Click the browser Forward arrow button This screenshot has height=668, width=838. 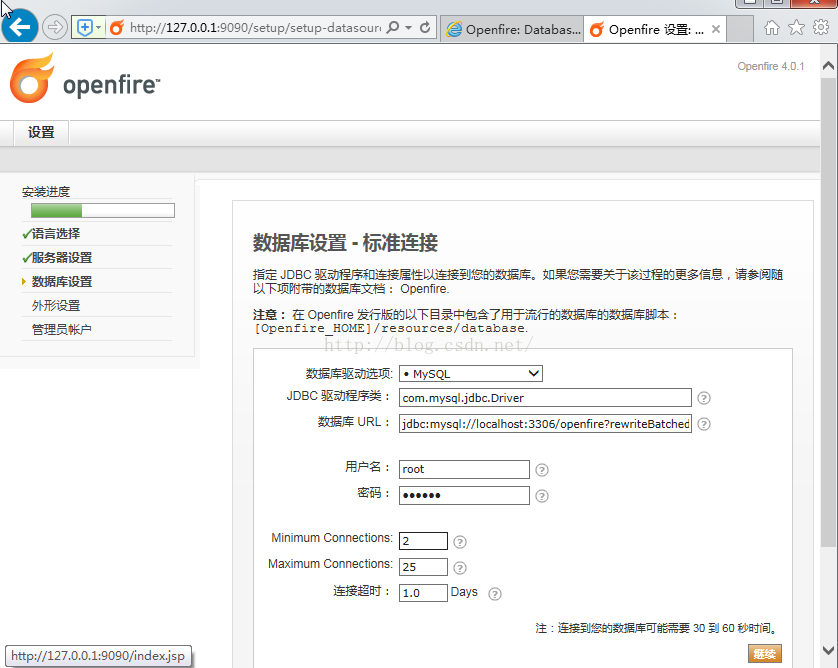tap(55, 27)
